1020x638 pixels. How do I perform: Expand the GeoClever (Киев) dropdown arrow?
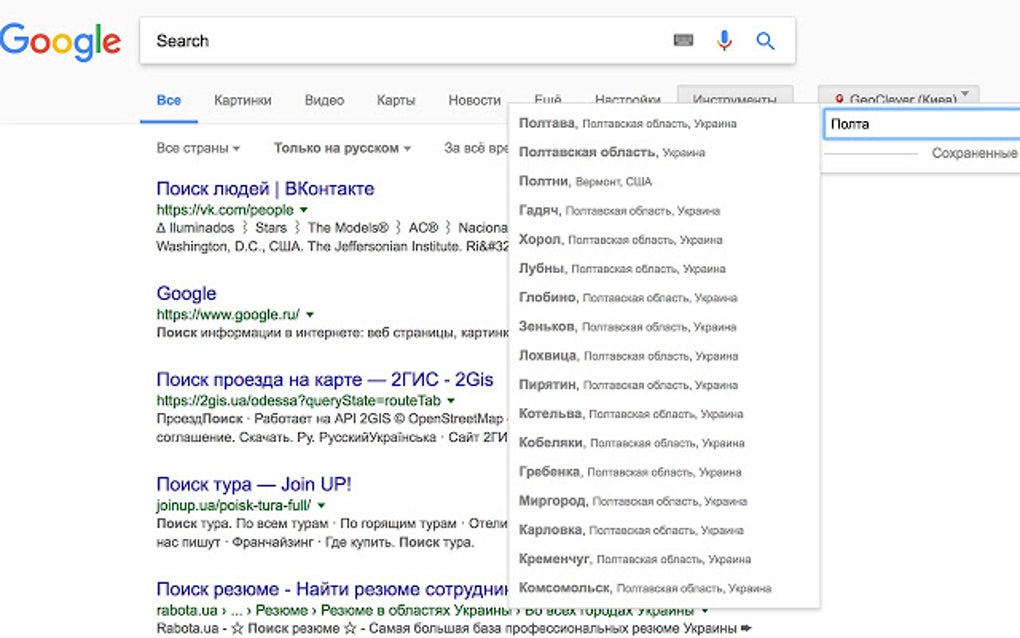click(965, 96)
